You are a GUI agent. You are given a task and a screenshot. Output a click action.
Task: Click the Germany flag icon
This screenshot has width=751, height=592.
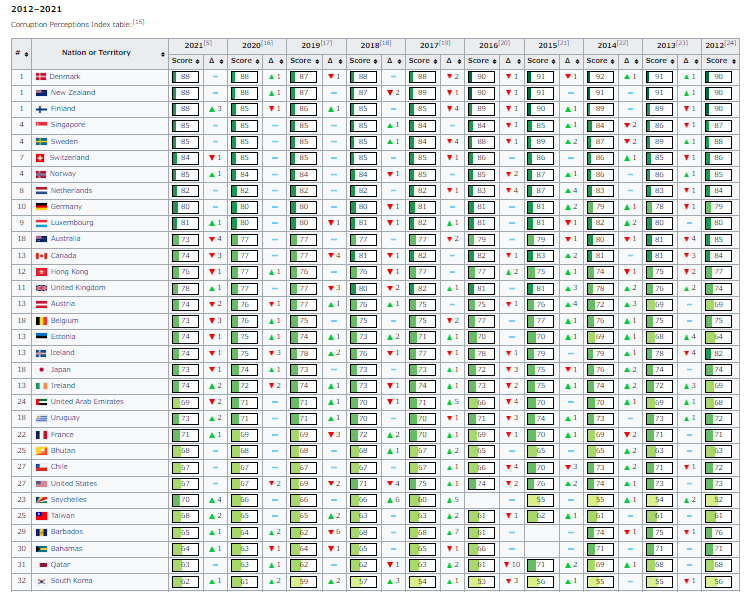[41, 207]
